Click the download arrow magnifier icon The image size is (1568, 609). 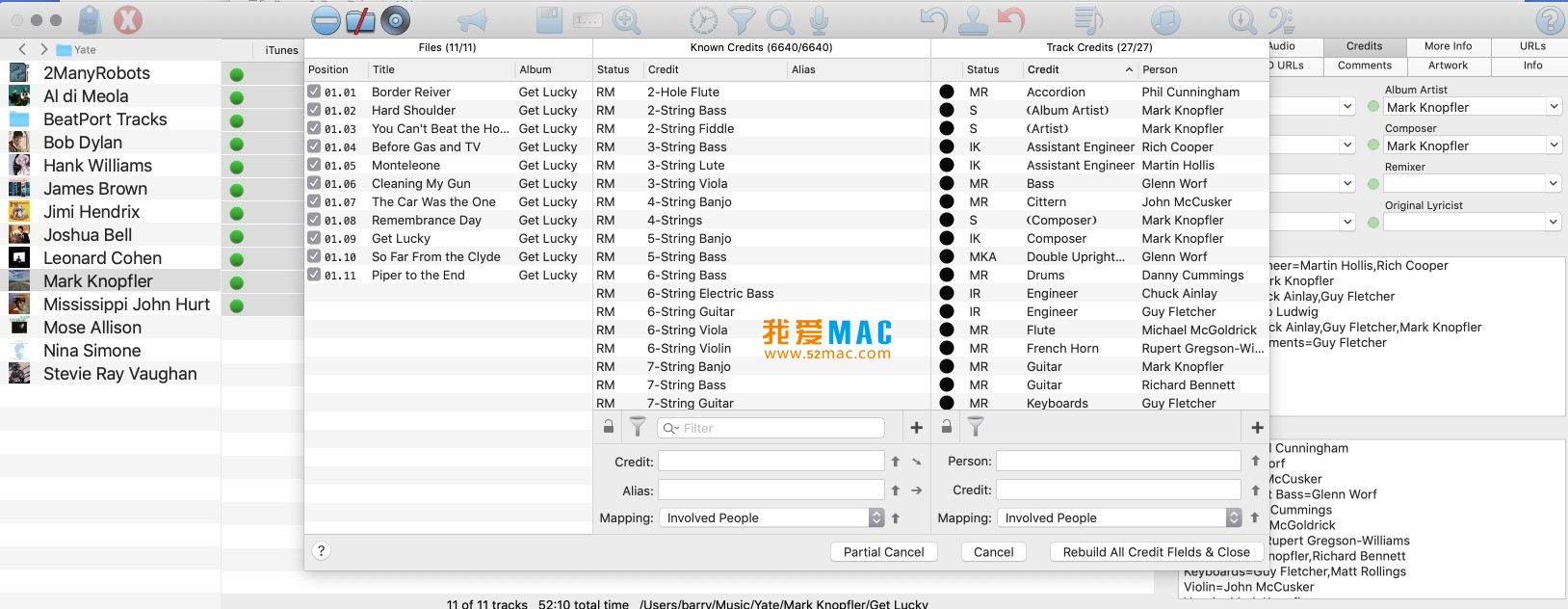click(x=1242, y=20)
